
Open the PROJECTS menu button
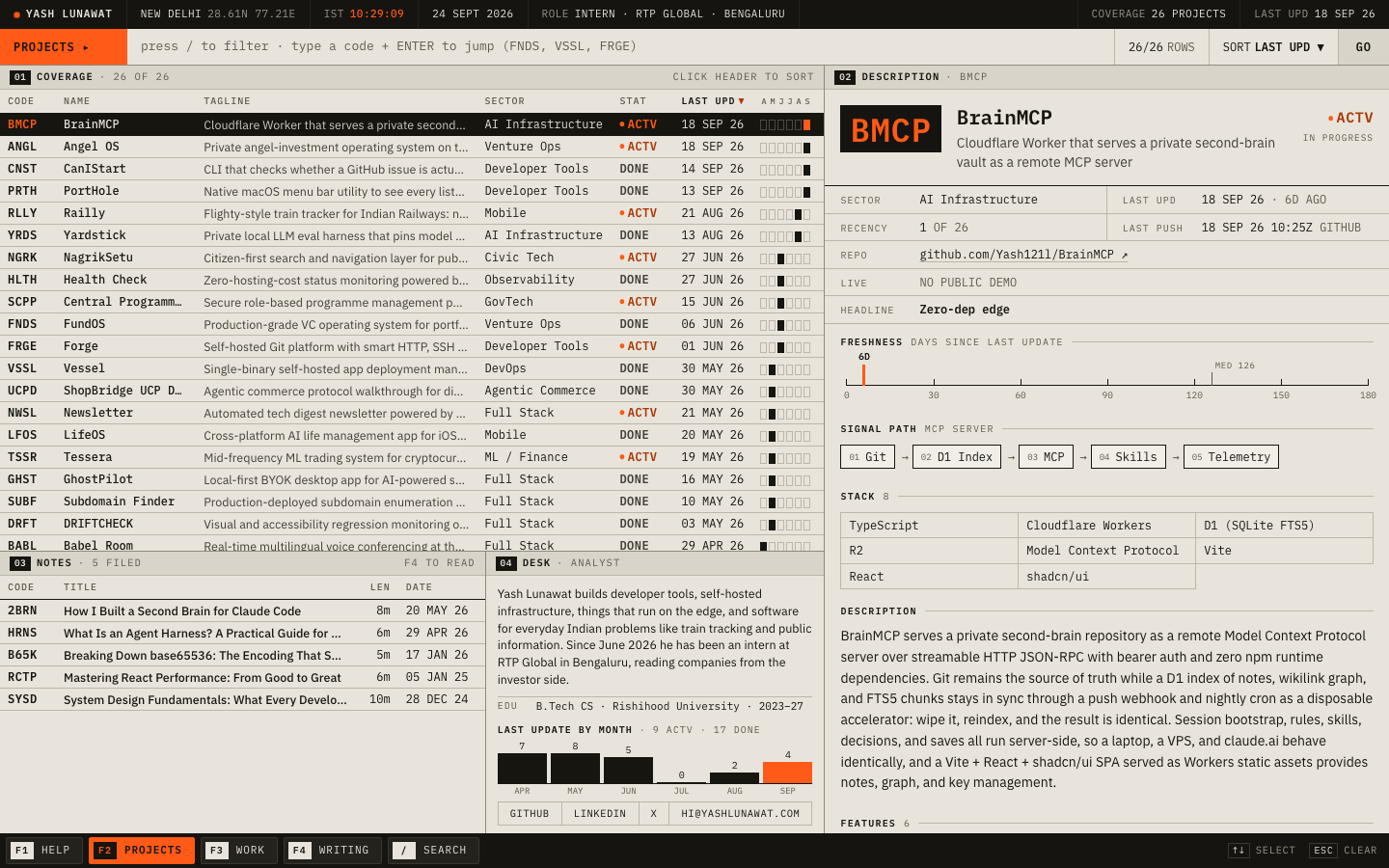point(64,47)
